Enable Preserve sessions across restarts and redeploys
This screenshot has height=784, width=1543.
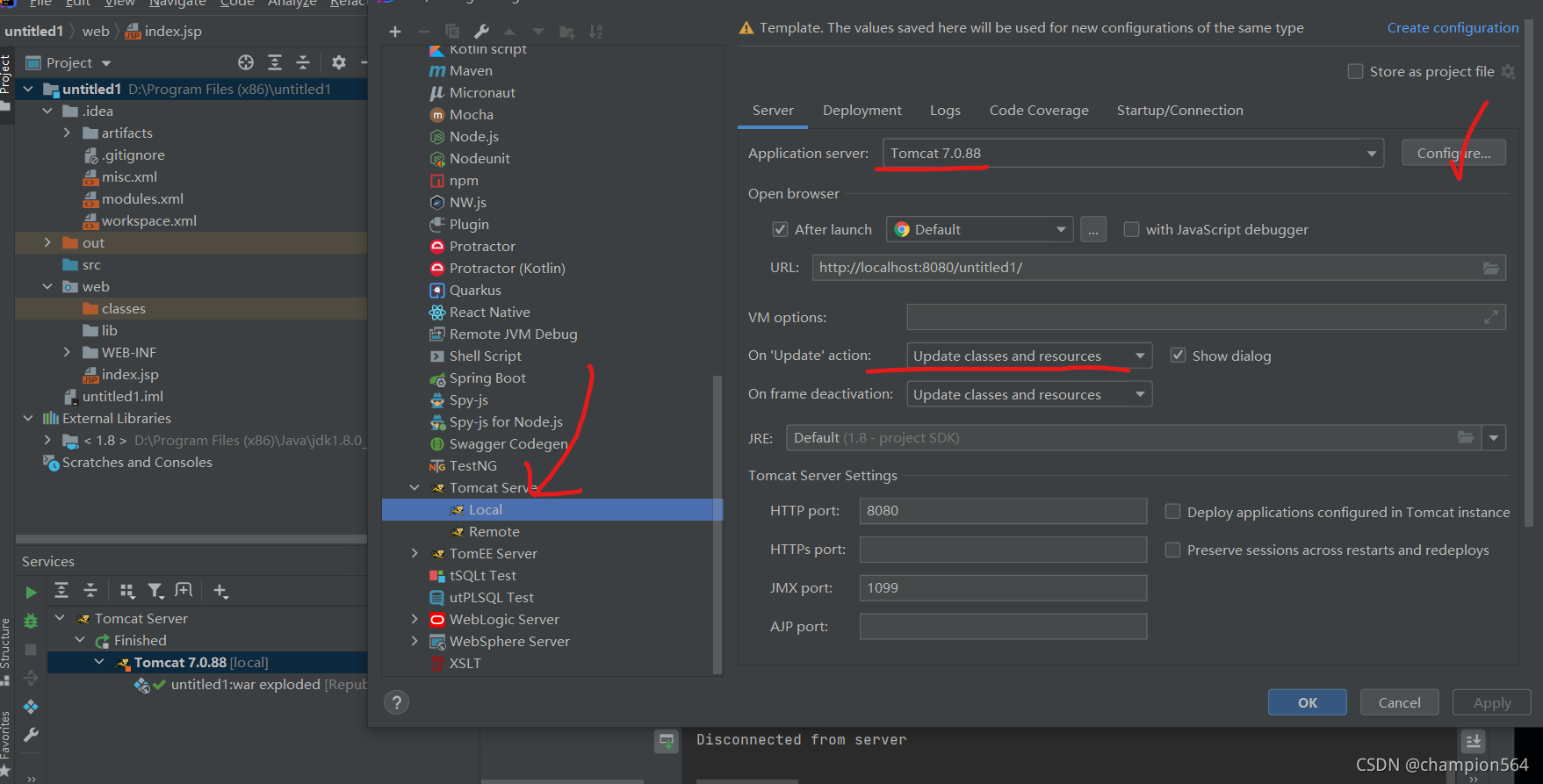[x=1172, y=550]
